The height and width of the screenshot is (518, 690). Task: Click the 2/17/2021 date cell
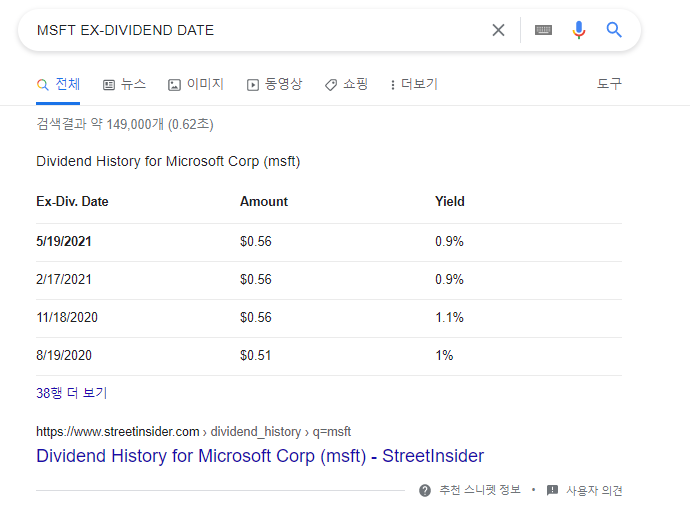[x=64, y=279]
